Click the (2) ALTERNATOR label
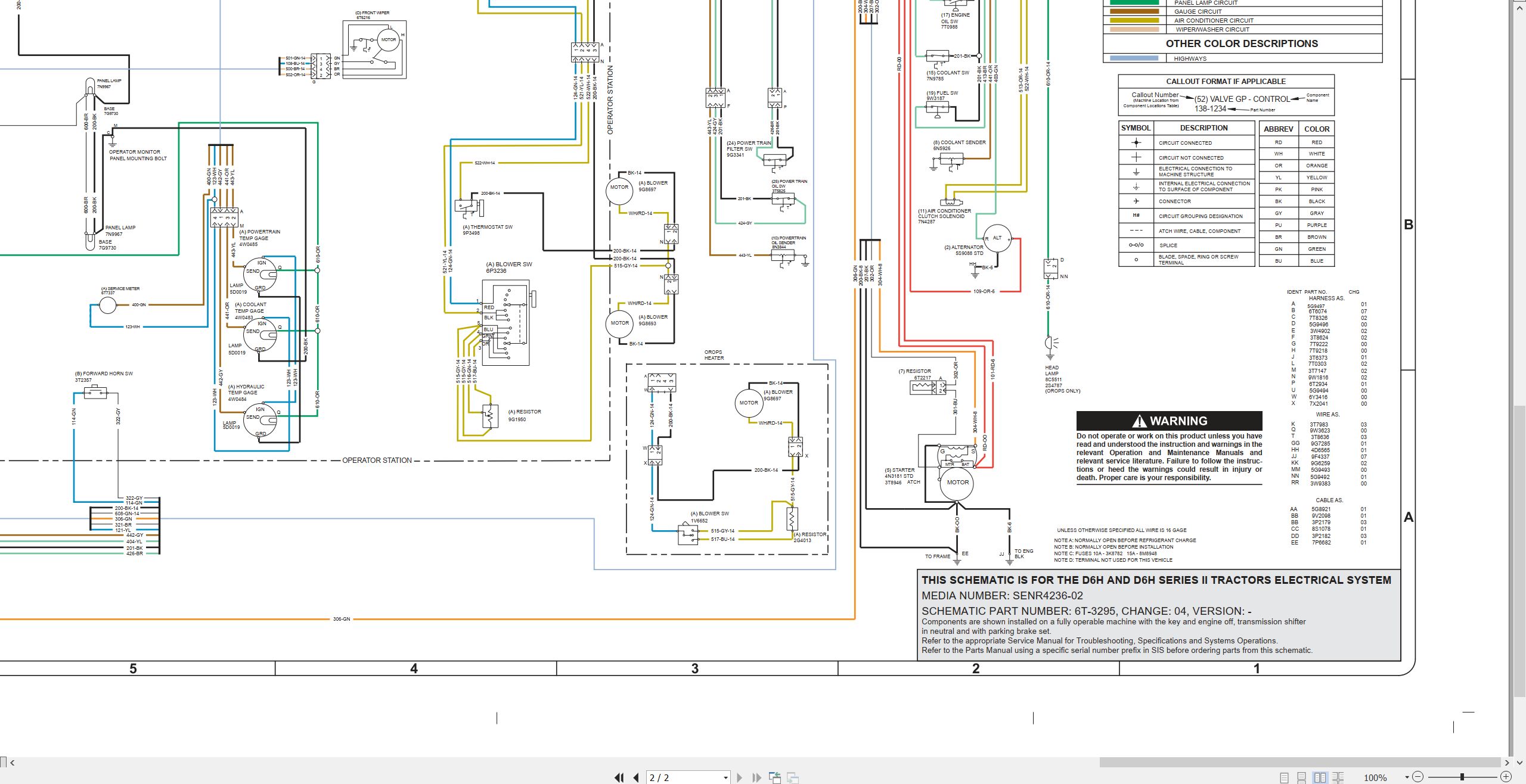Viewport: 1526px width, 784px height. (x=964, y=247)
